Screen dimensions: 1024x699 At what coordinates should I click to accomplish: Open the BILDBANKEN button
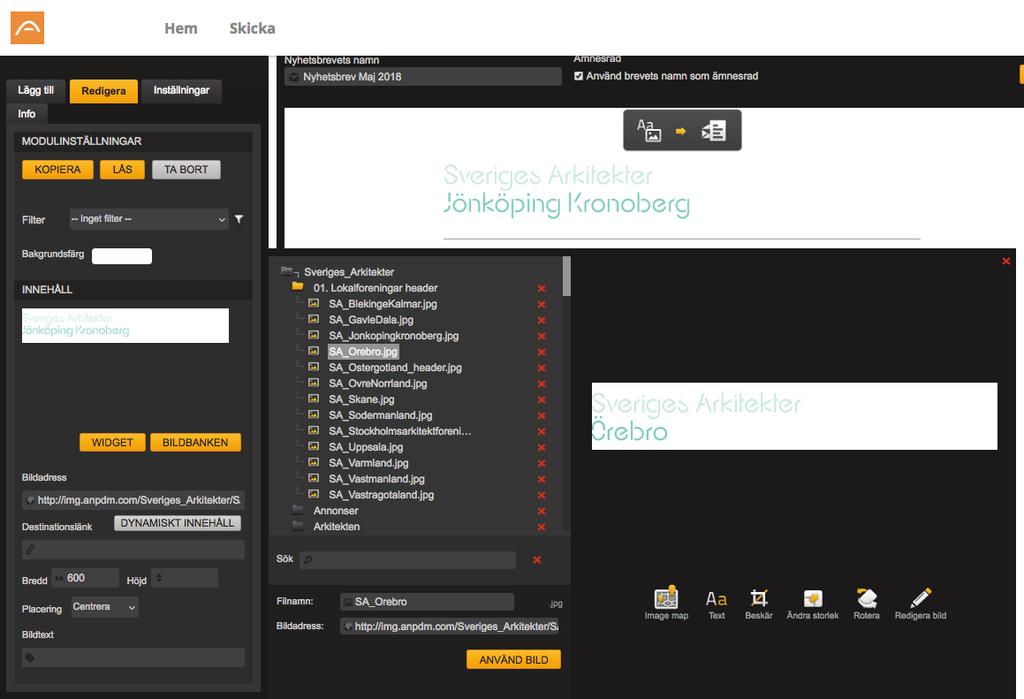point(195,442)
